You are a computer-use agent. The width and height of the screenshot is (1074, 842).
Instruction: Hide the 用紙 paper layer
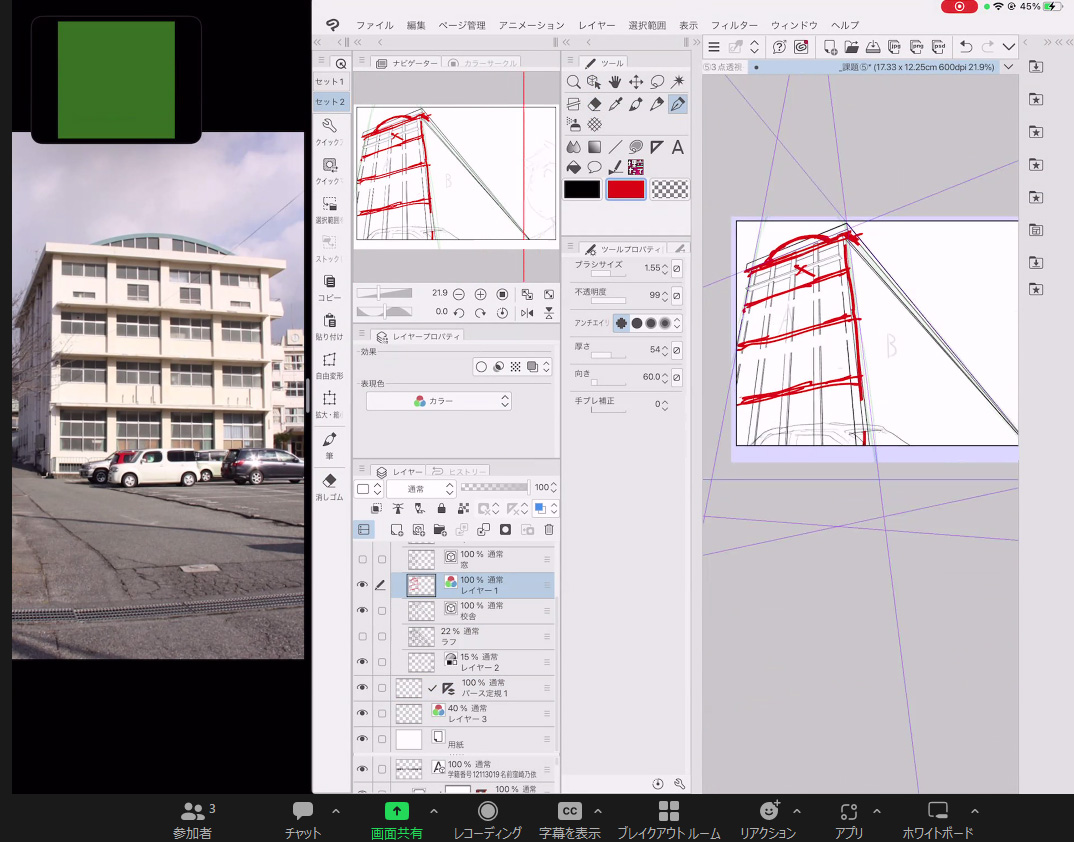pos(362,739)
